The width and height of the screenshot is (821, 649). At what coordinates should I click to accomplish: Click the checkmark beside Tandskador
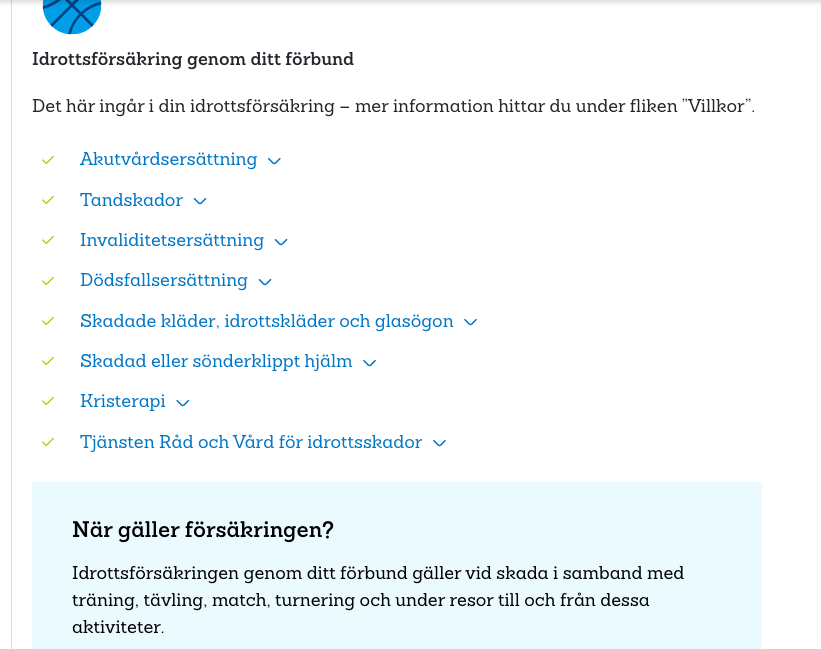click(47, 200)
